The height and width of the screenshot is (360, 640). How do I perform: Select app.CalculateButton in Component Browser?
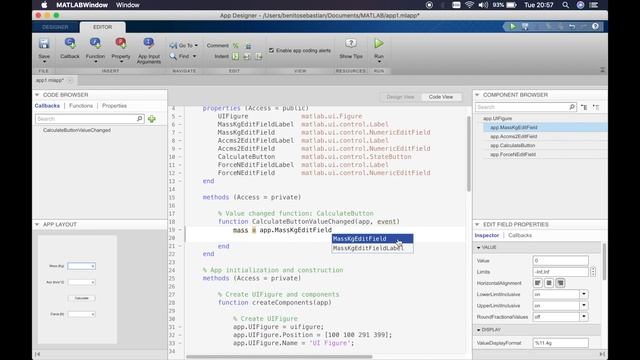[x=512, y=145]
